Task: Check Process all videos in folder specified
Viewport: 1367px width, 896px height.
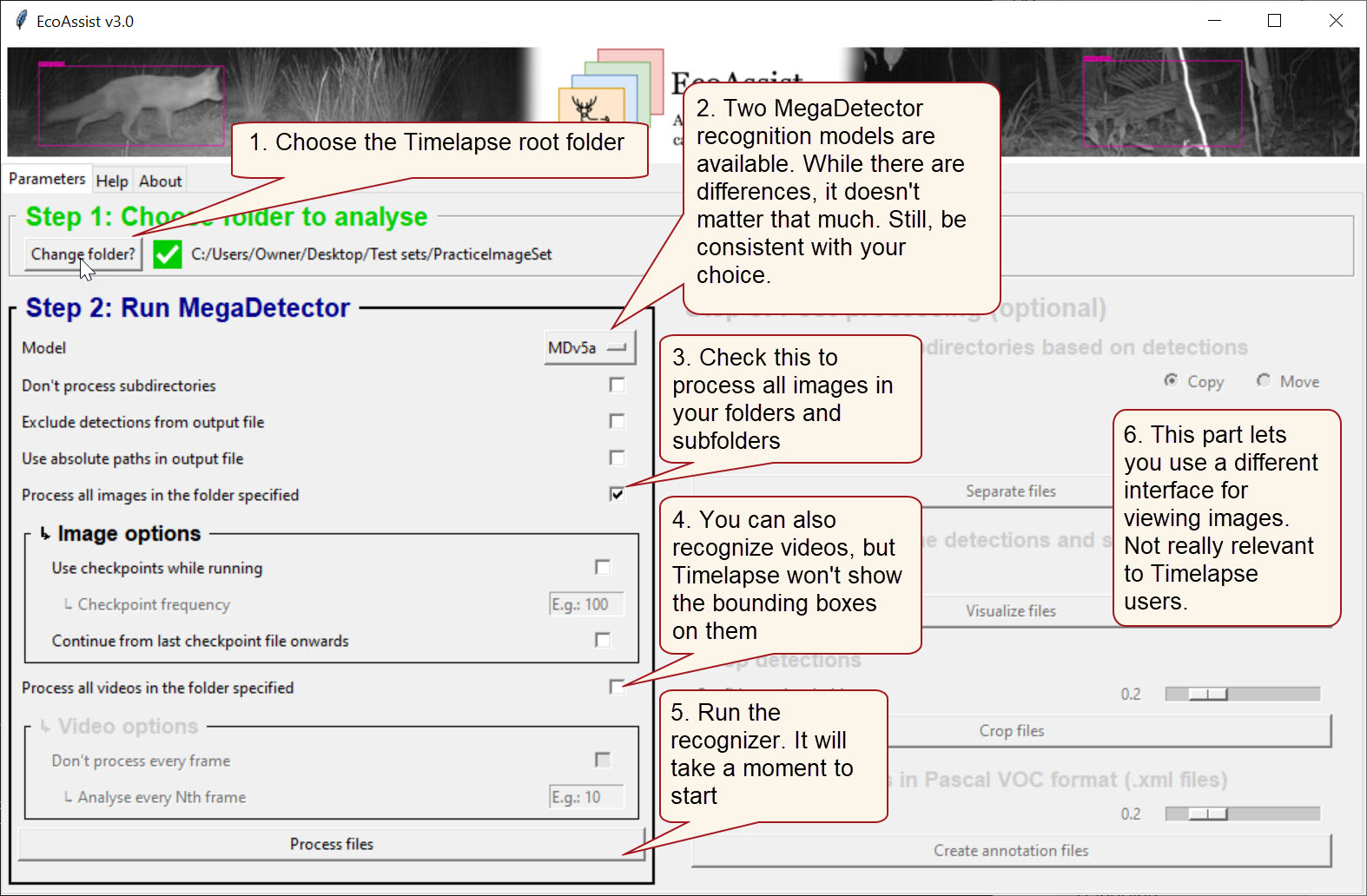Action: tap(617, 687)
